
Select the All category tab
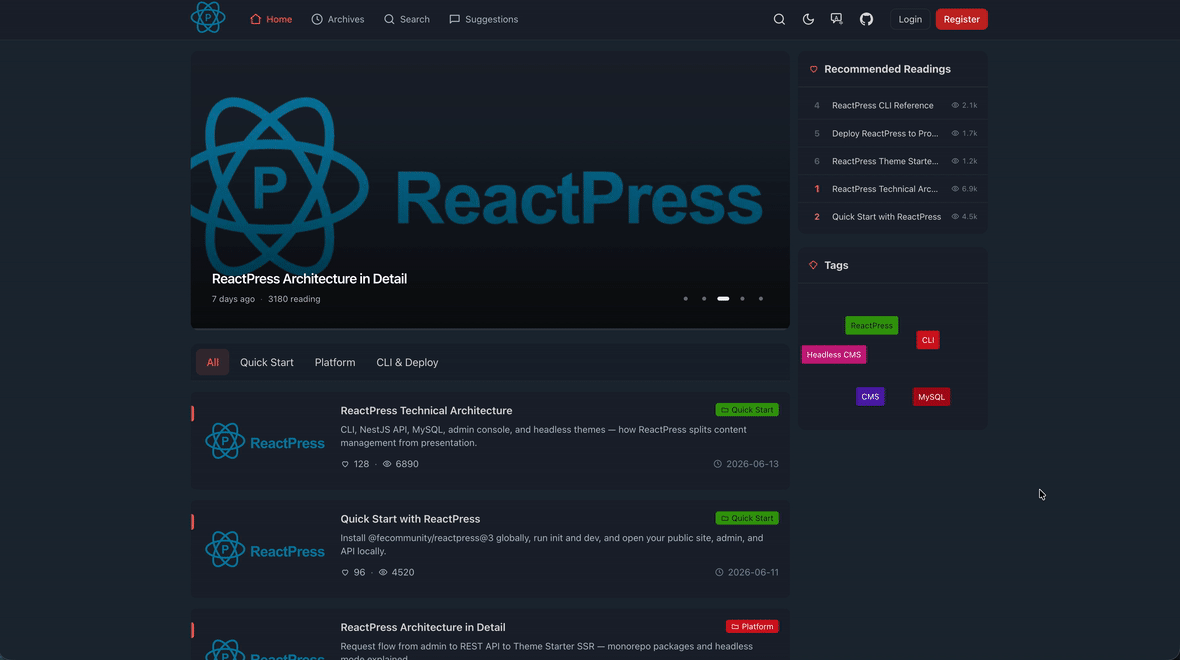[213, 362]
